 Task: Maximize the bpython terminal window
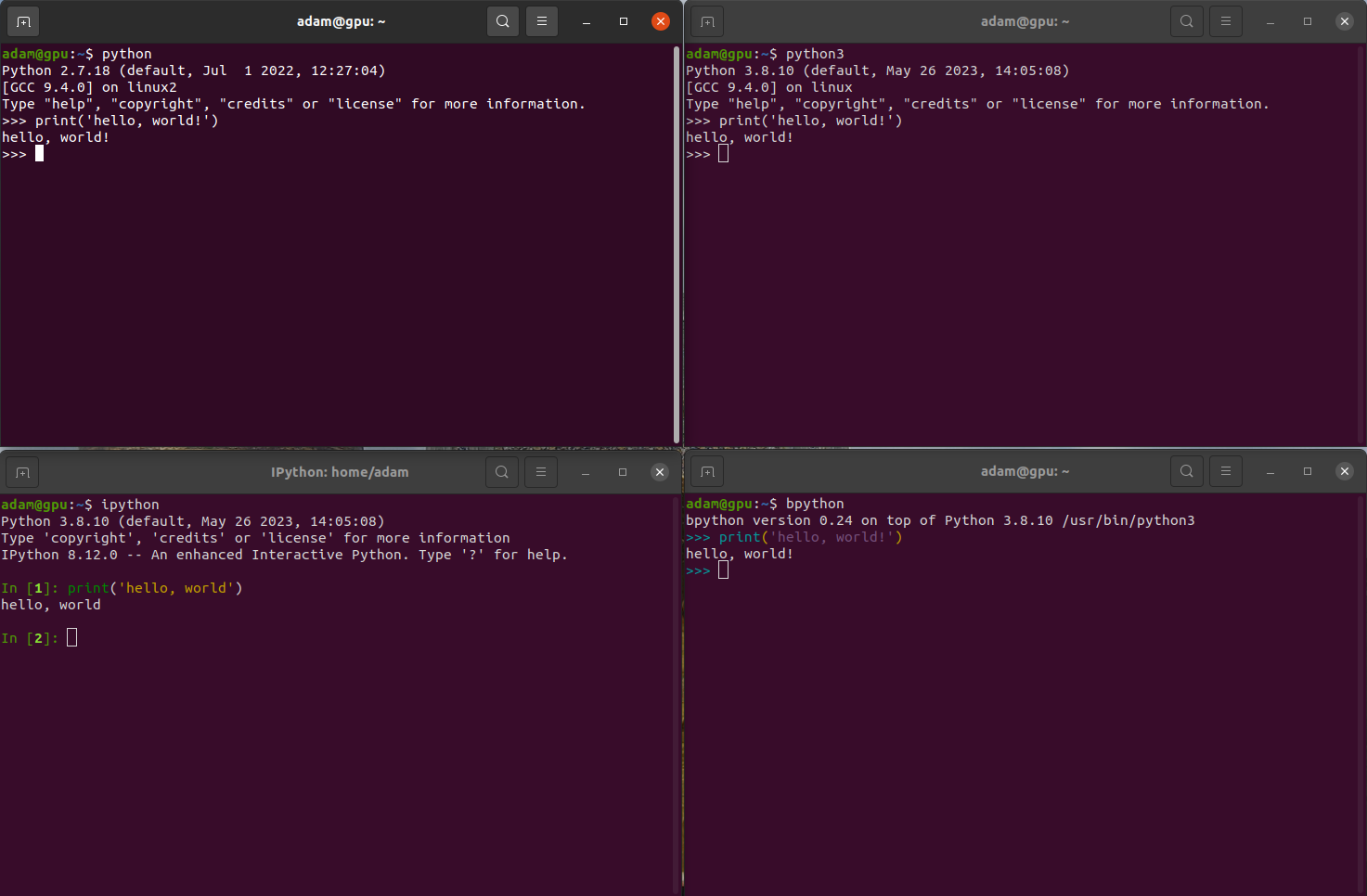click(x=1307, y=471)
